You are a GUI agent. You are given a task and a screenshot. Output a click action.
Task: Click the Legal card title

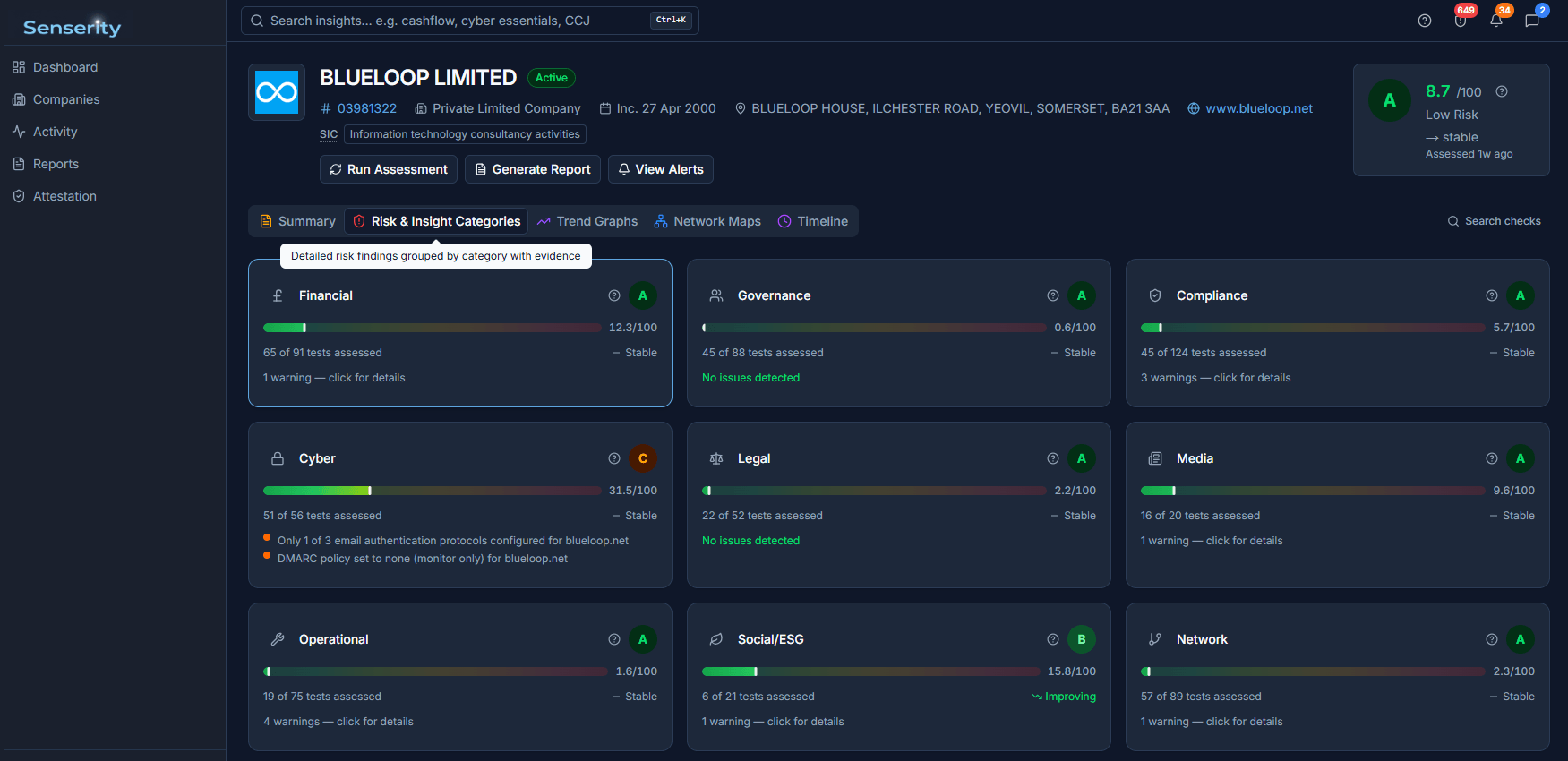(x=754, y=458)
